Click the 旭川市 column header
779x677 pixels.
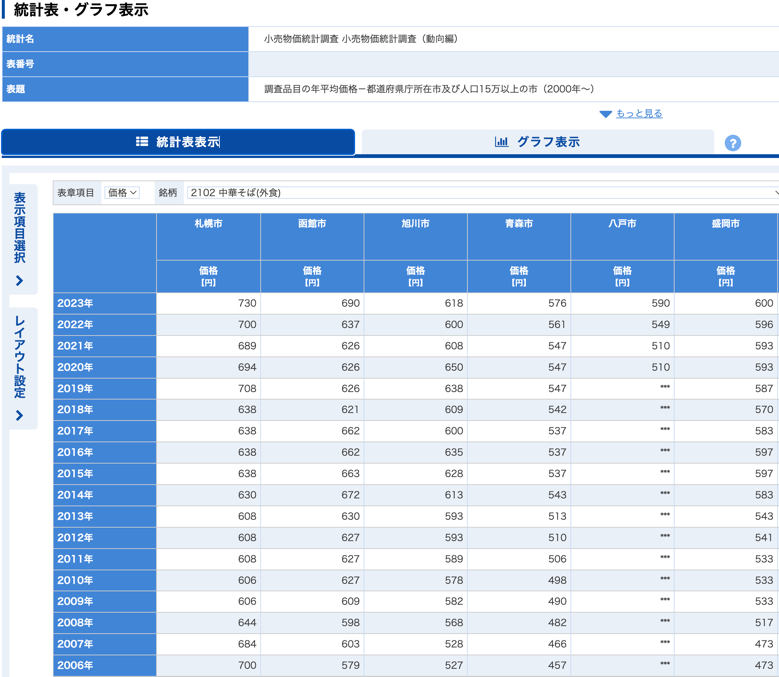coord(415,236)
